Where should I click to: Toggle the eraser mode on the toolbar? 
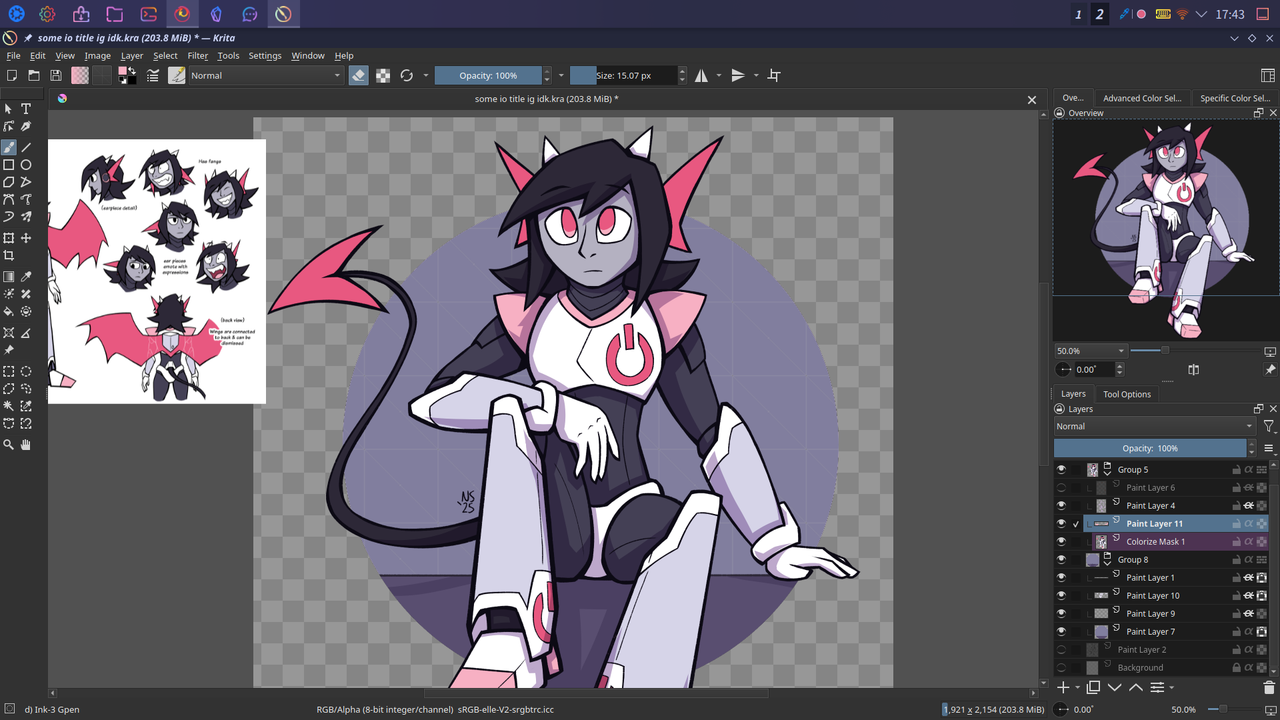pos(358,75)
